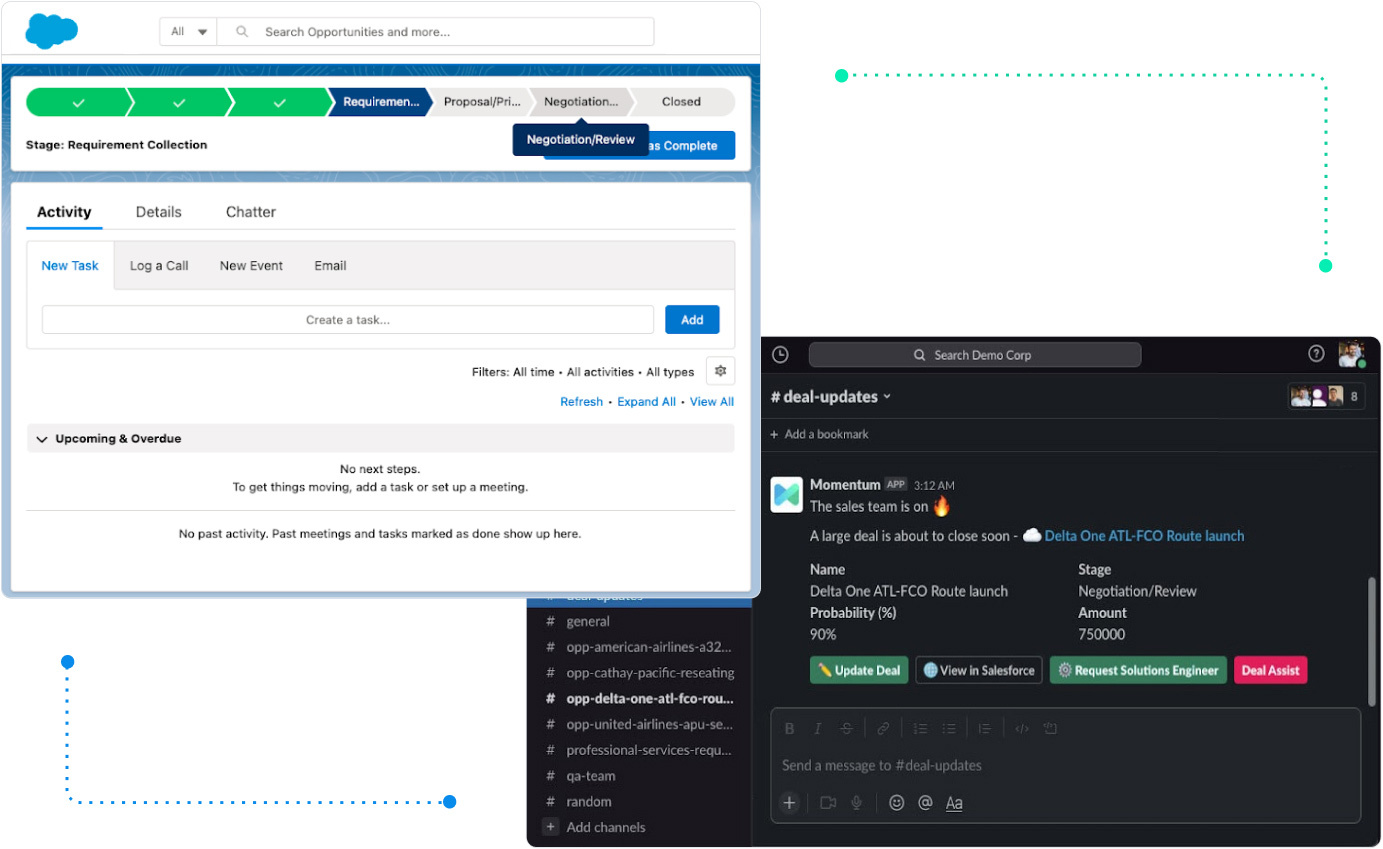Click the second completed path stage

(179, 101)
